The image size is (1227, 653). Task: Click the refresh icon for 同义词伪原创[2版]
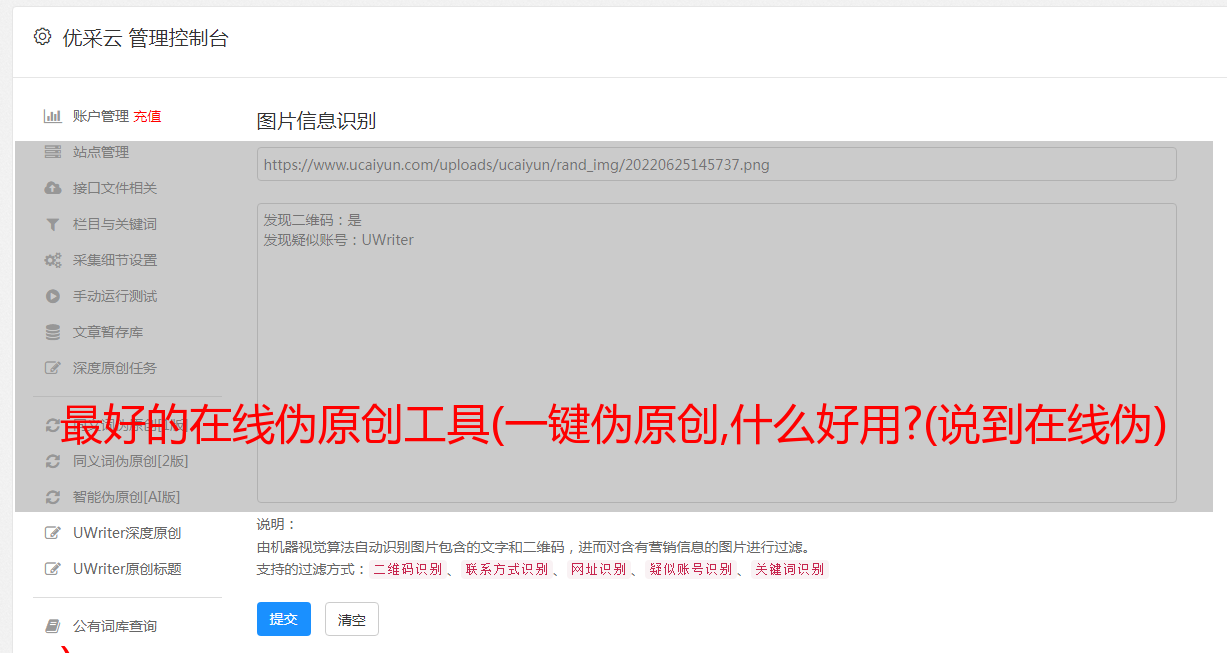(x=53, y=461)
